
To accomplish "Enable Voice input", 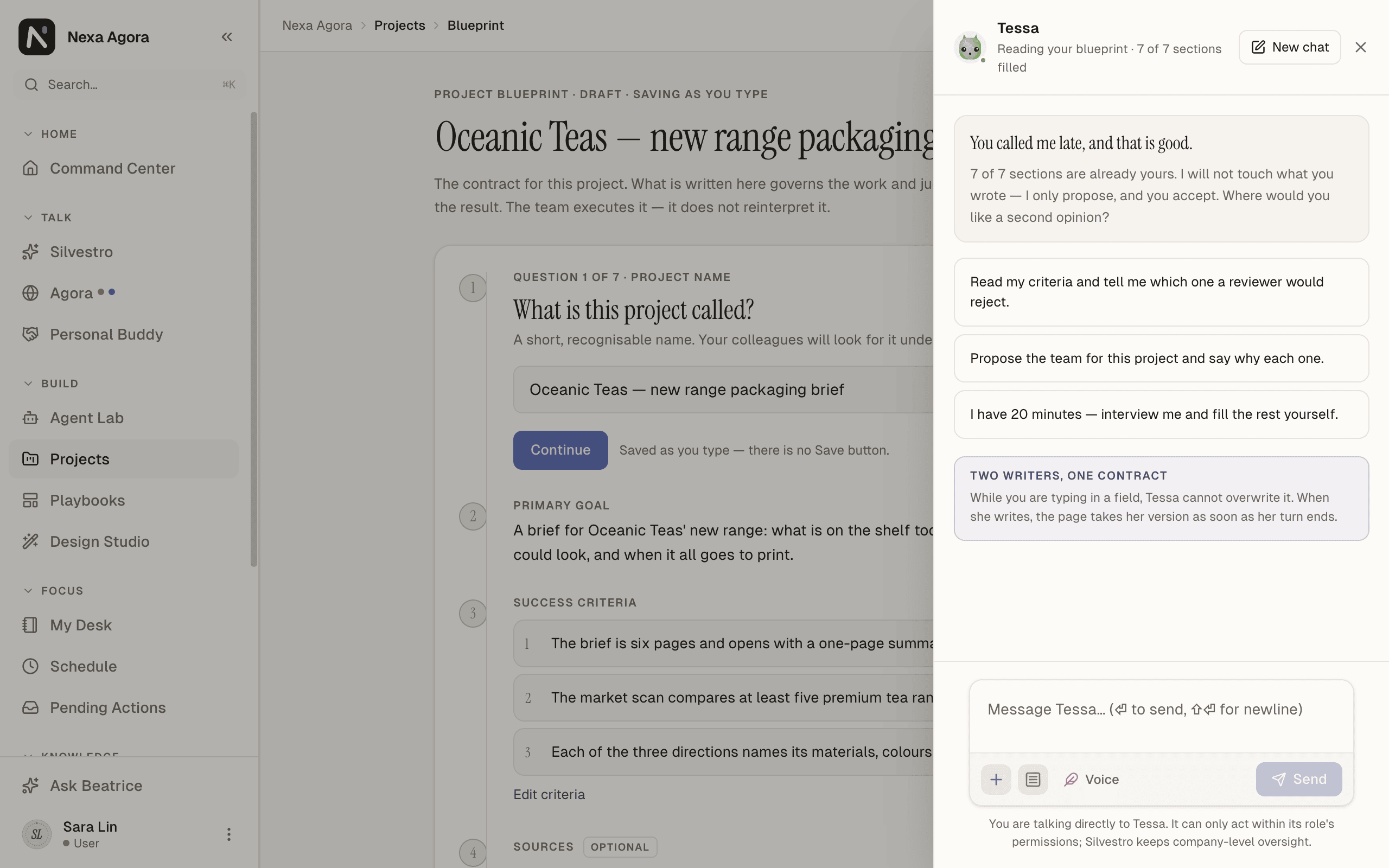I will pyautogui.click(x=1091, y=780).
